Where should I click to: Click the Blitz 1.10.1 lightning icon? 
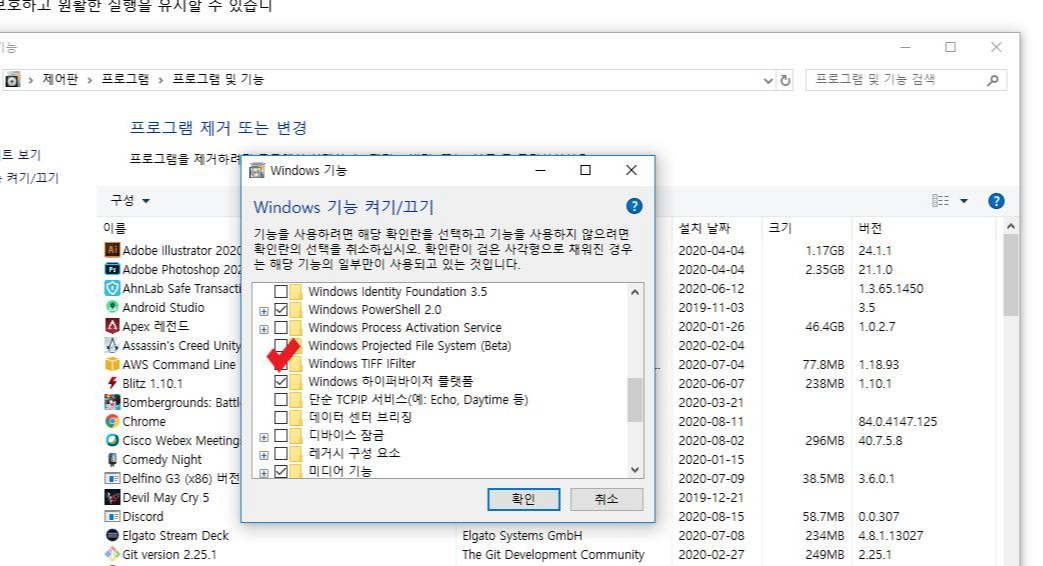pos(112,383)
